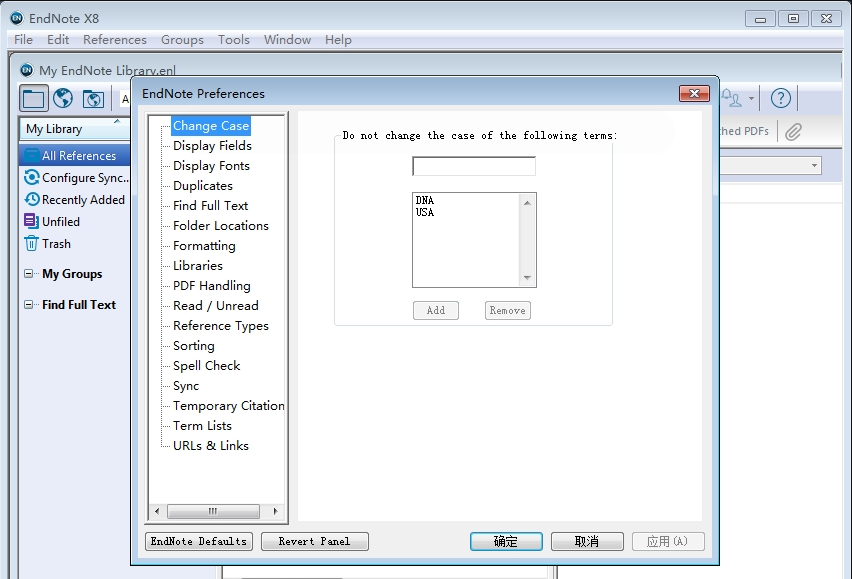Image resolution: width=852 pixels, height=579 pixels.
Task: Open the Edit menu
Action: (x=58, y=40)
